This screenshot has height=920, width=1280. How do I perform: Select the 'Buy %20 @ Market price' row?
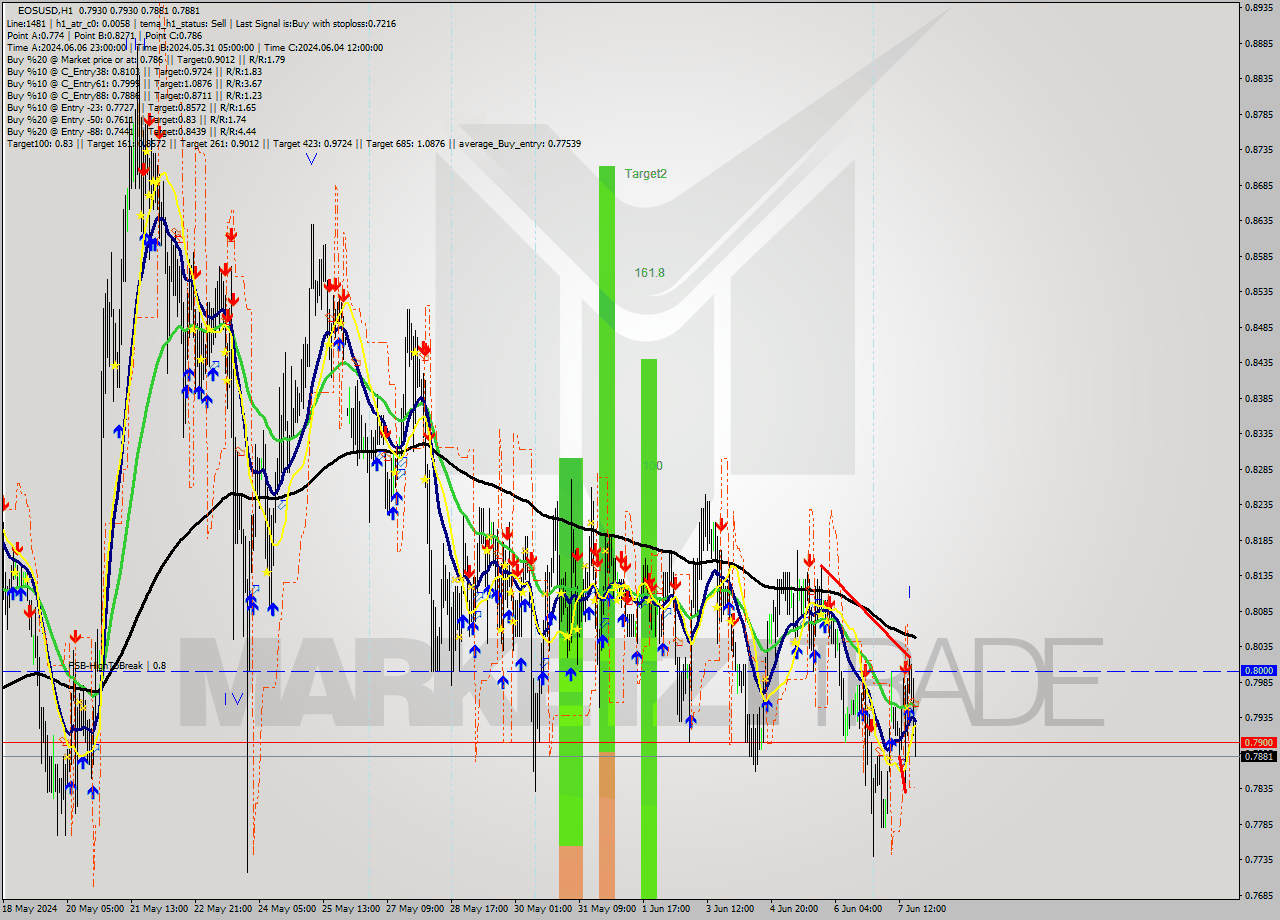click(x=145, y=59)
